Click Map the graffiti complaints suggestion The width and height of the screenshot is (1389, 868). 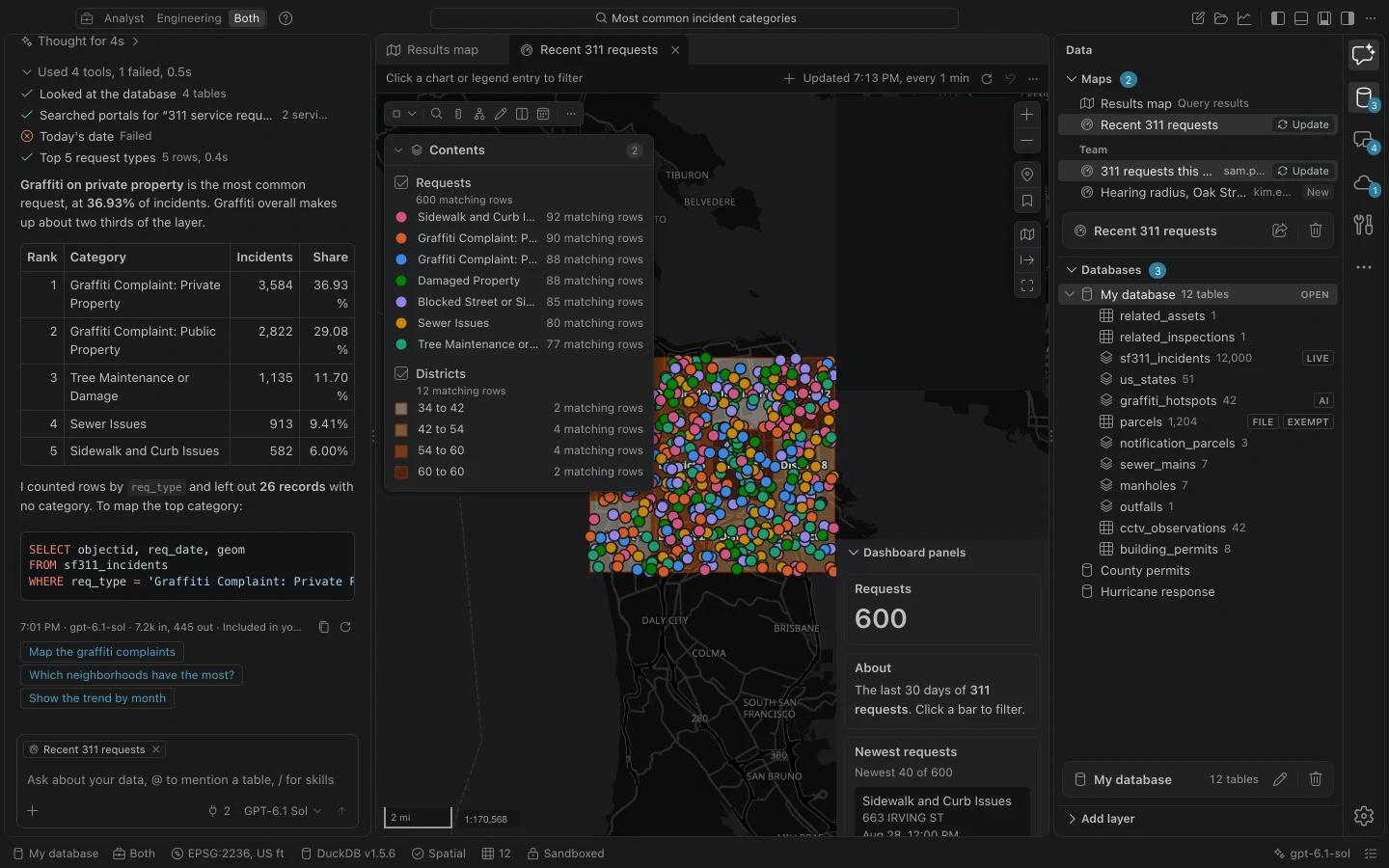[102, 652]
